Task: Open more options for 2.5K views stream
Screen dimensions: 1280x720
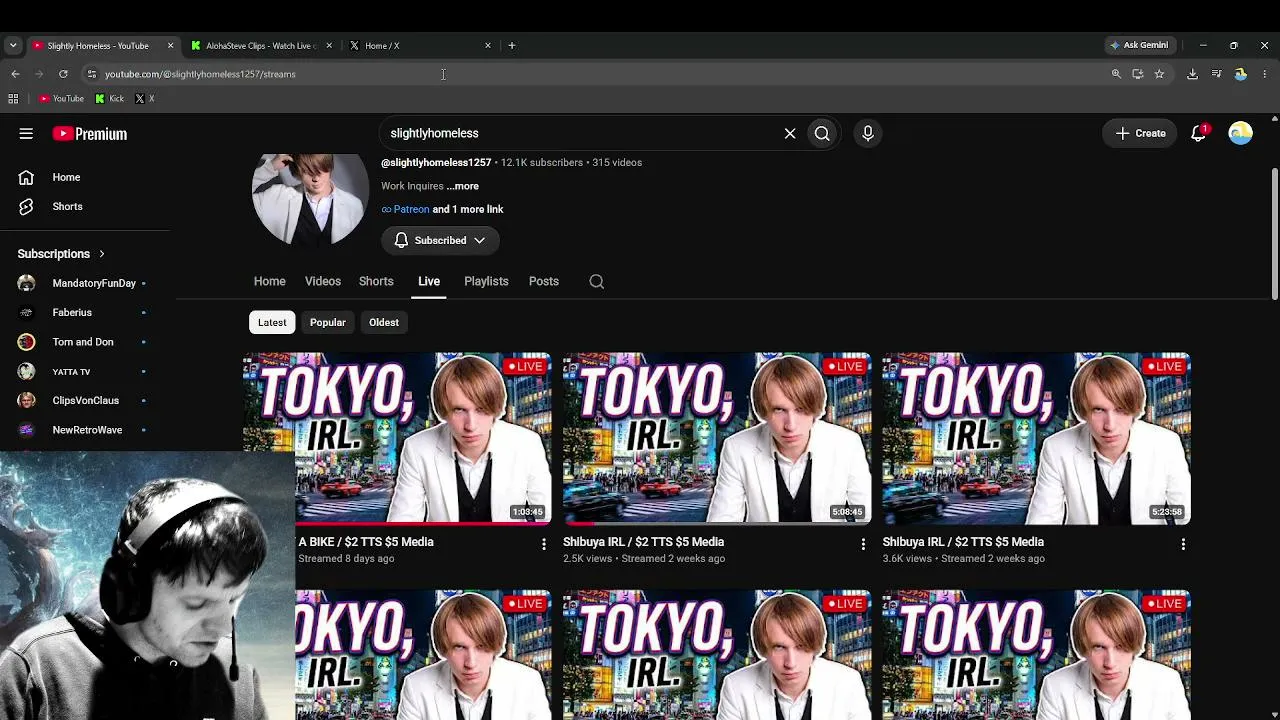Action: 863,544
